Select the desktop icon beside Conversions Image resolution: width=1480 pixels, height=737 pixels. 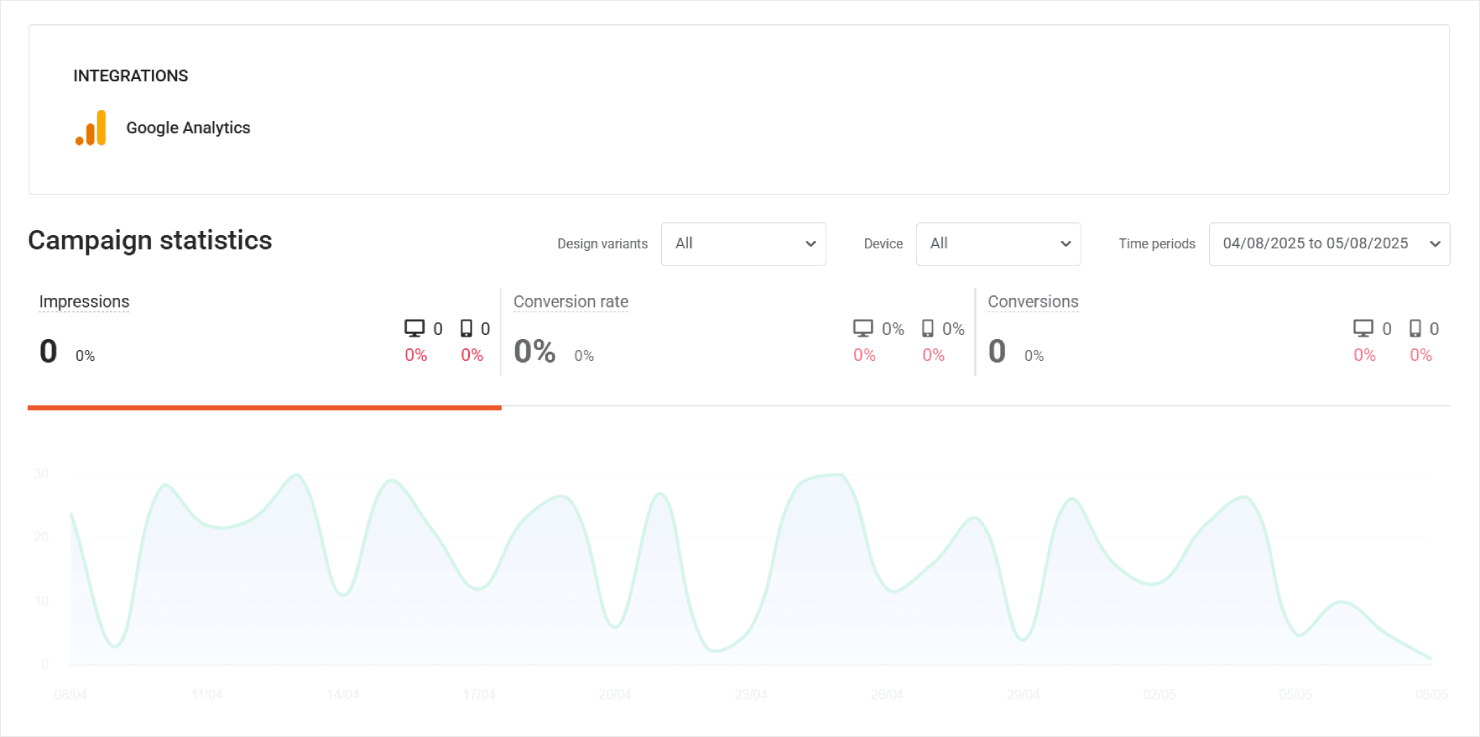tap(1364, 328)
